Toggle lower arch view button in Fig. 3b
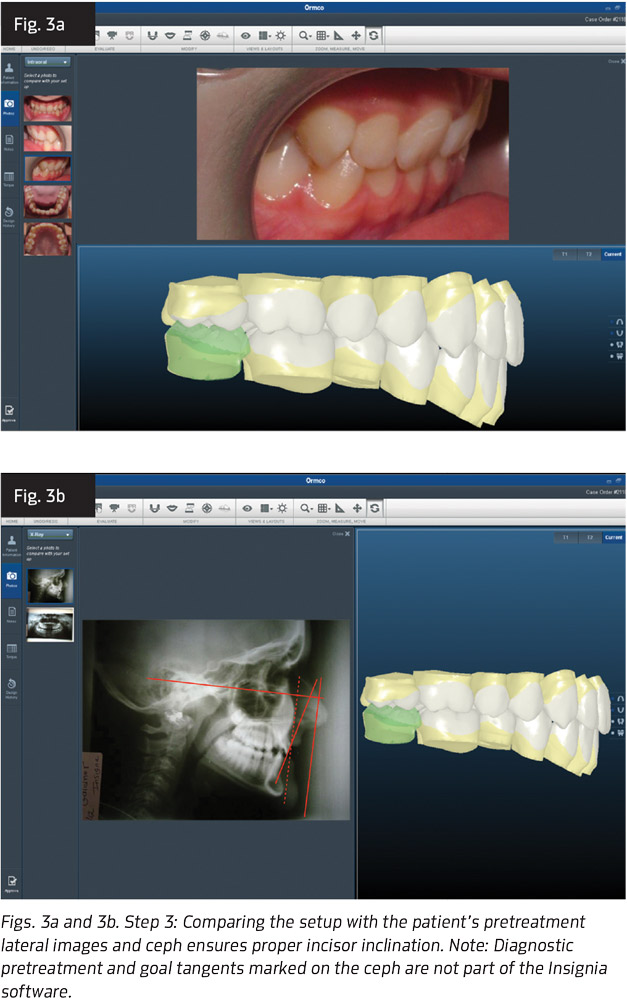The width and height of the screenshot is (627, 1000). click(612, 711)
